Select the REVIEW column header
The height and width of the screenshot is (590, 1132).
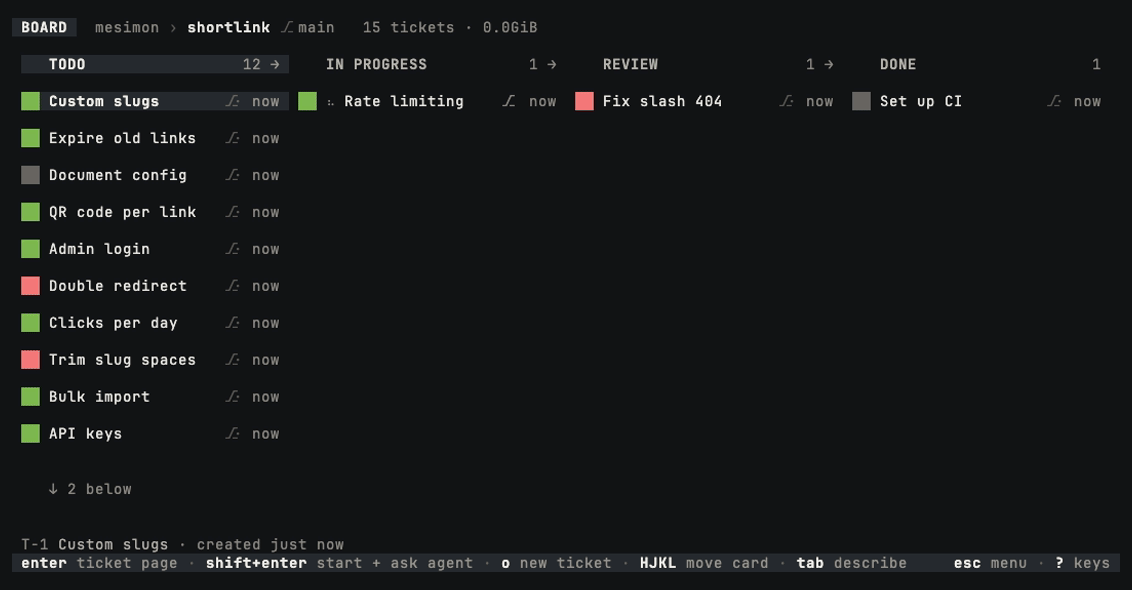point(709,64)
